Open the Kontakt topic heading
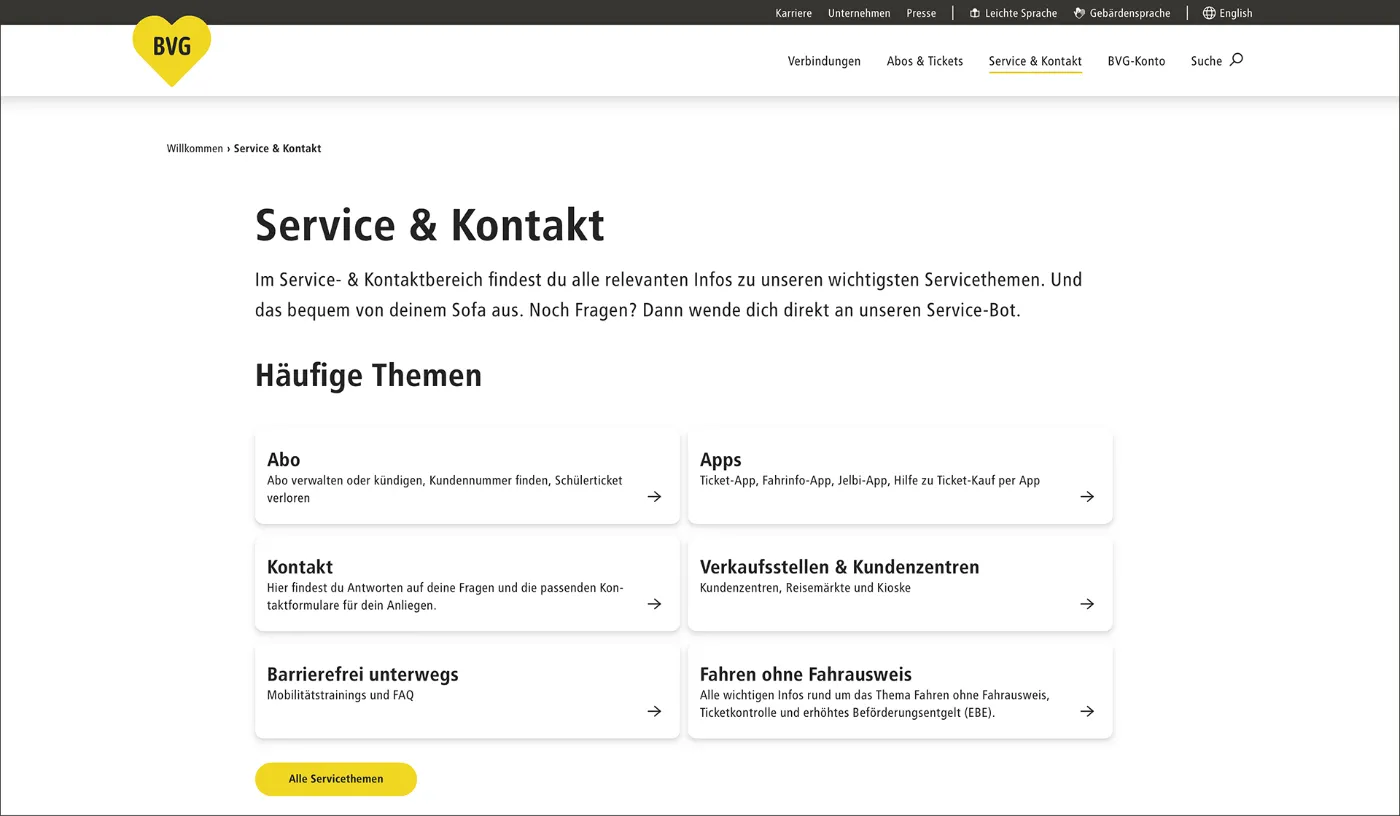This screenshot has width=1400, height=816. click(x=300, y=567)
